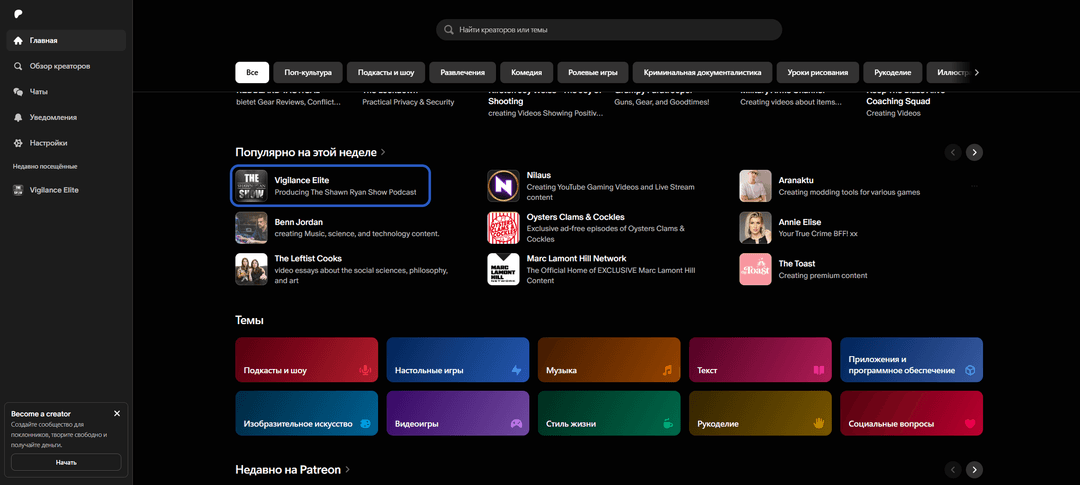Click Practical Privacy & Security text
The image size is (1080, 485).
(408, 102)
